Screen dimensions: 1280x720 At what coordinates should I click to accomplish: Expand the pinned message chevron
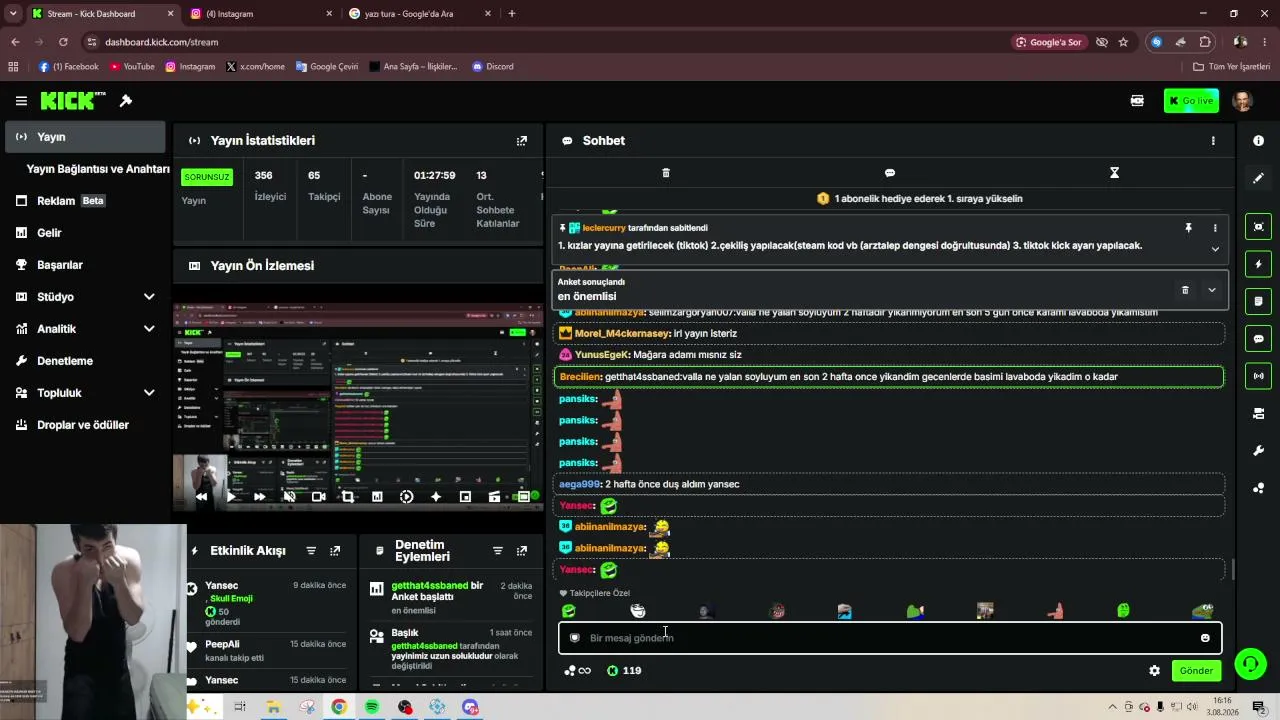[x=1215, y=249]
